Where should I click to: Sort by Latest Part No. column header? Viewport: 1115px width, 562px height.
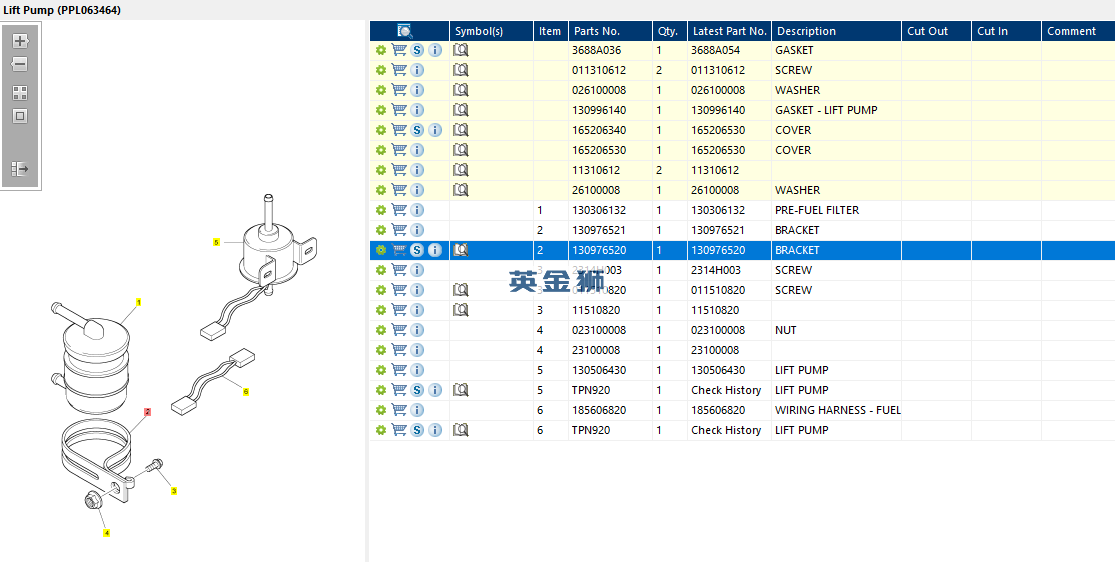(x=730, y=31)
